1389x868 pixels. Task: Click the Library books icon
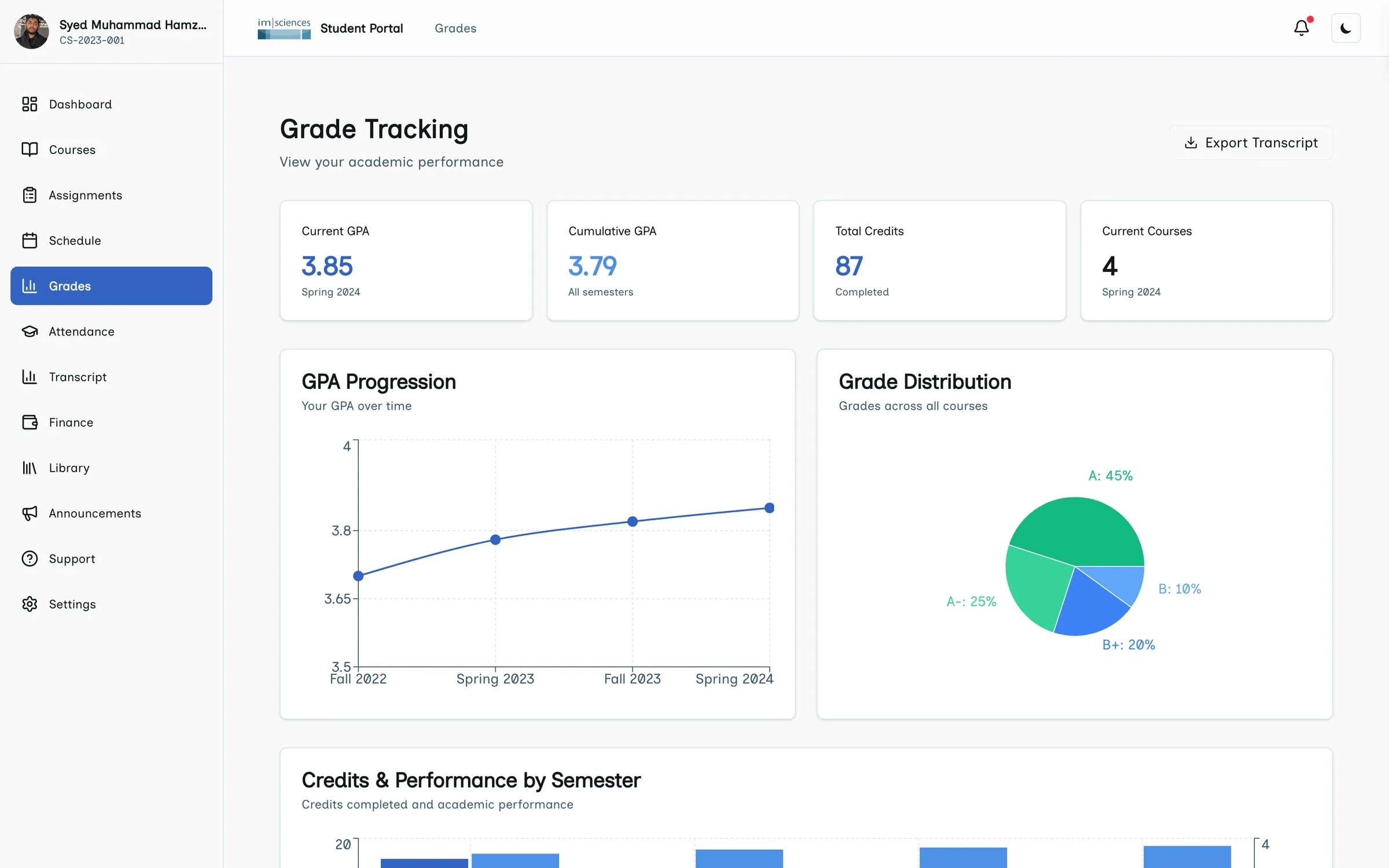tap(30, 468)
